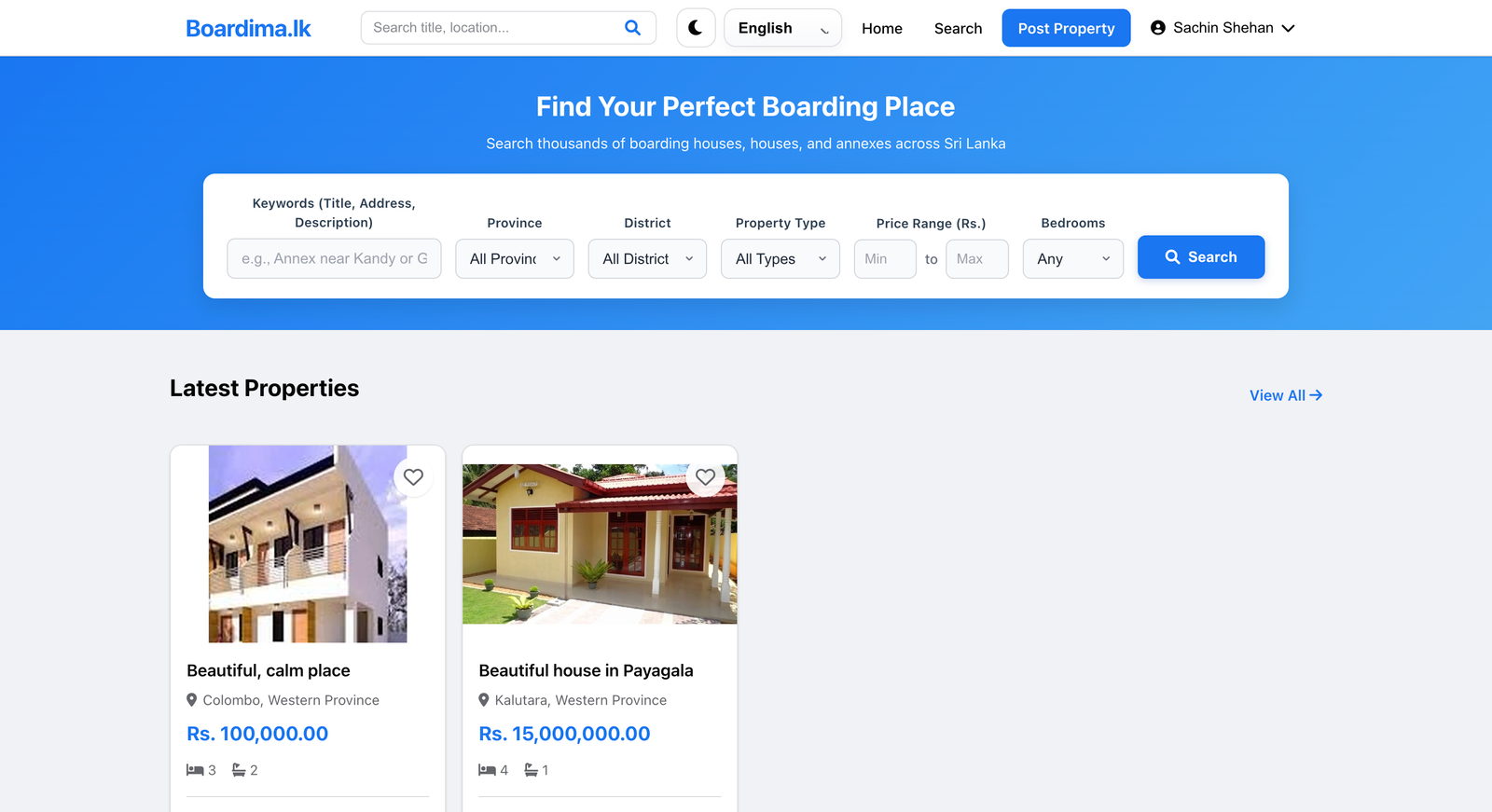Focus the Keywords input field

pyautogui.click(x=334, y=258)
